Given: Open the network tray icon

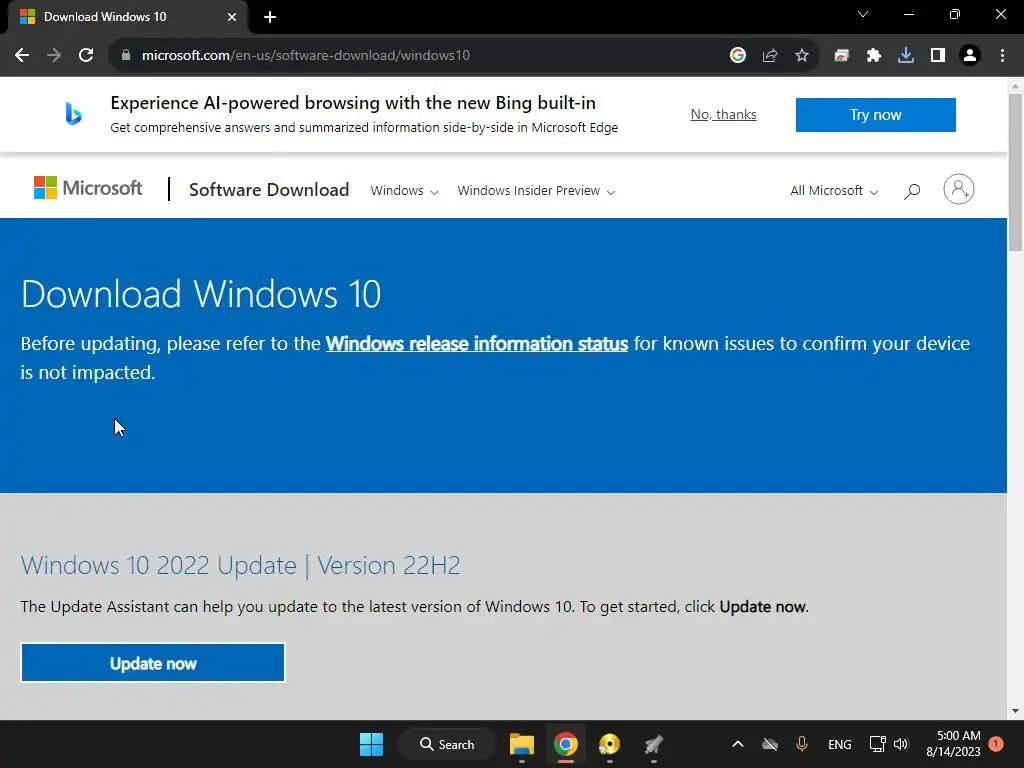Looking at the screenshot, I should (x=877, y=744).
